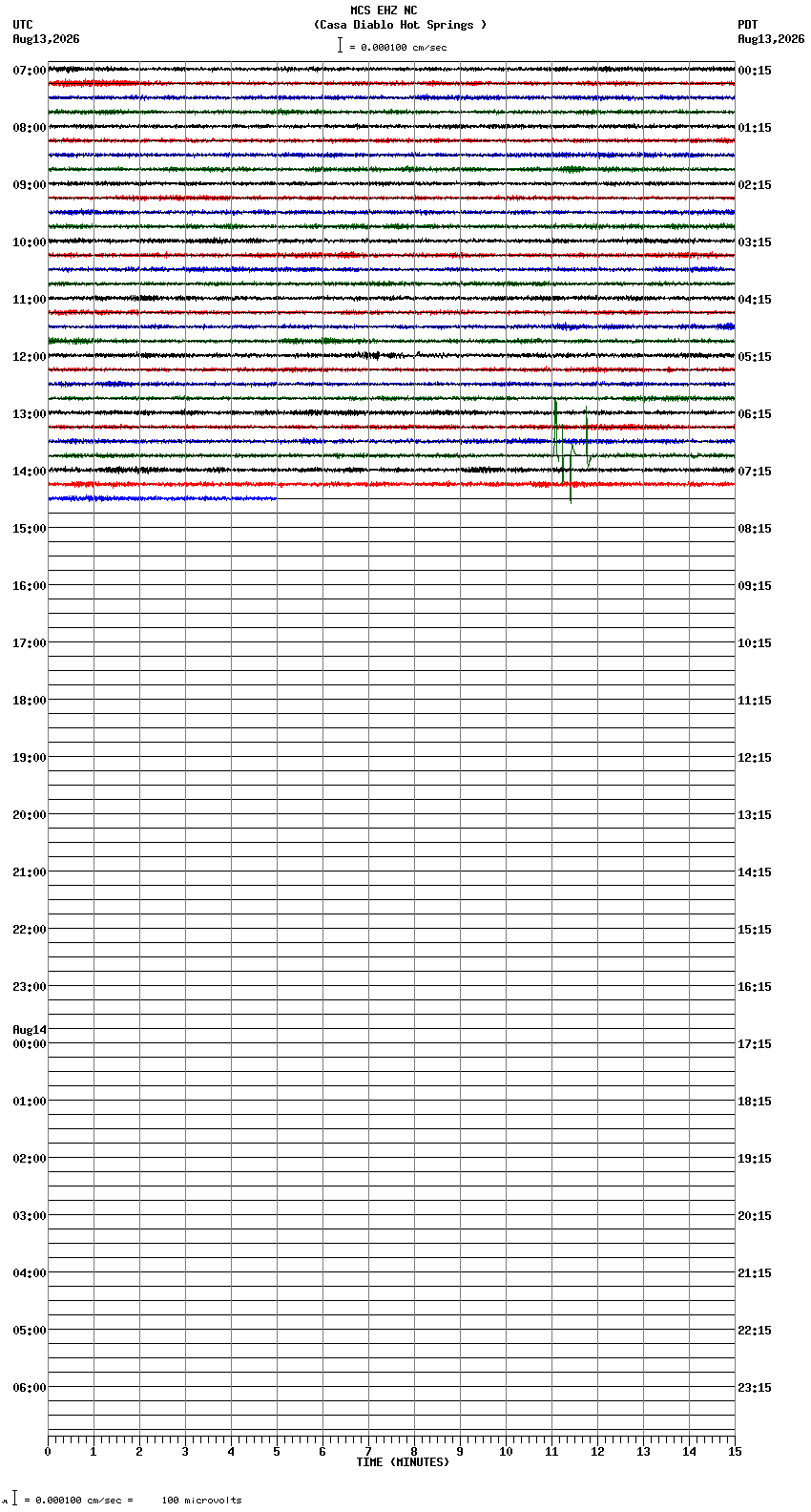
Task: Click the '0' tick label on the minutes axis
Action: pos(48,1452)
